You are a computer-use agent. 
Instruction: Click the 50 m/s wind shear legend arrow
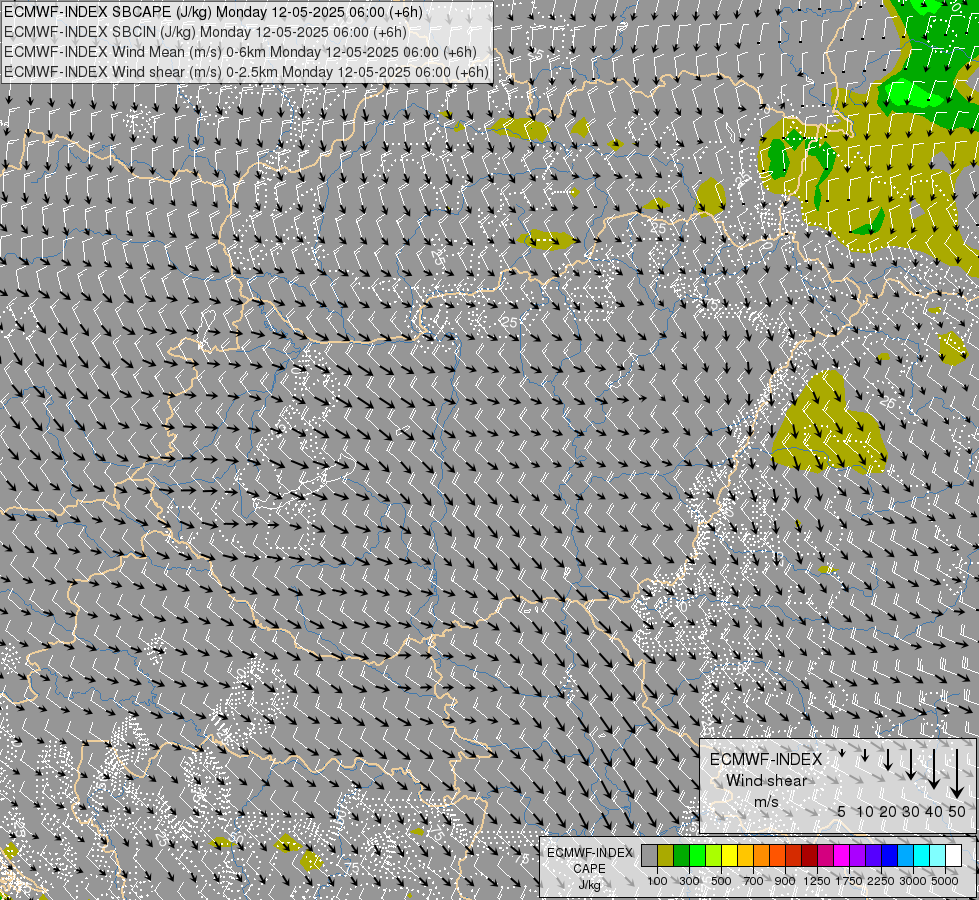click(x=957, y=774)
